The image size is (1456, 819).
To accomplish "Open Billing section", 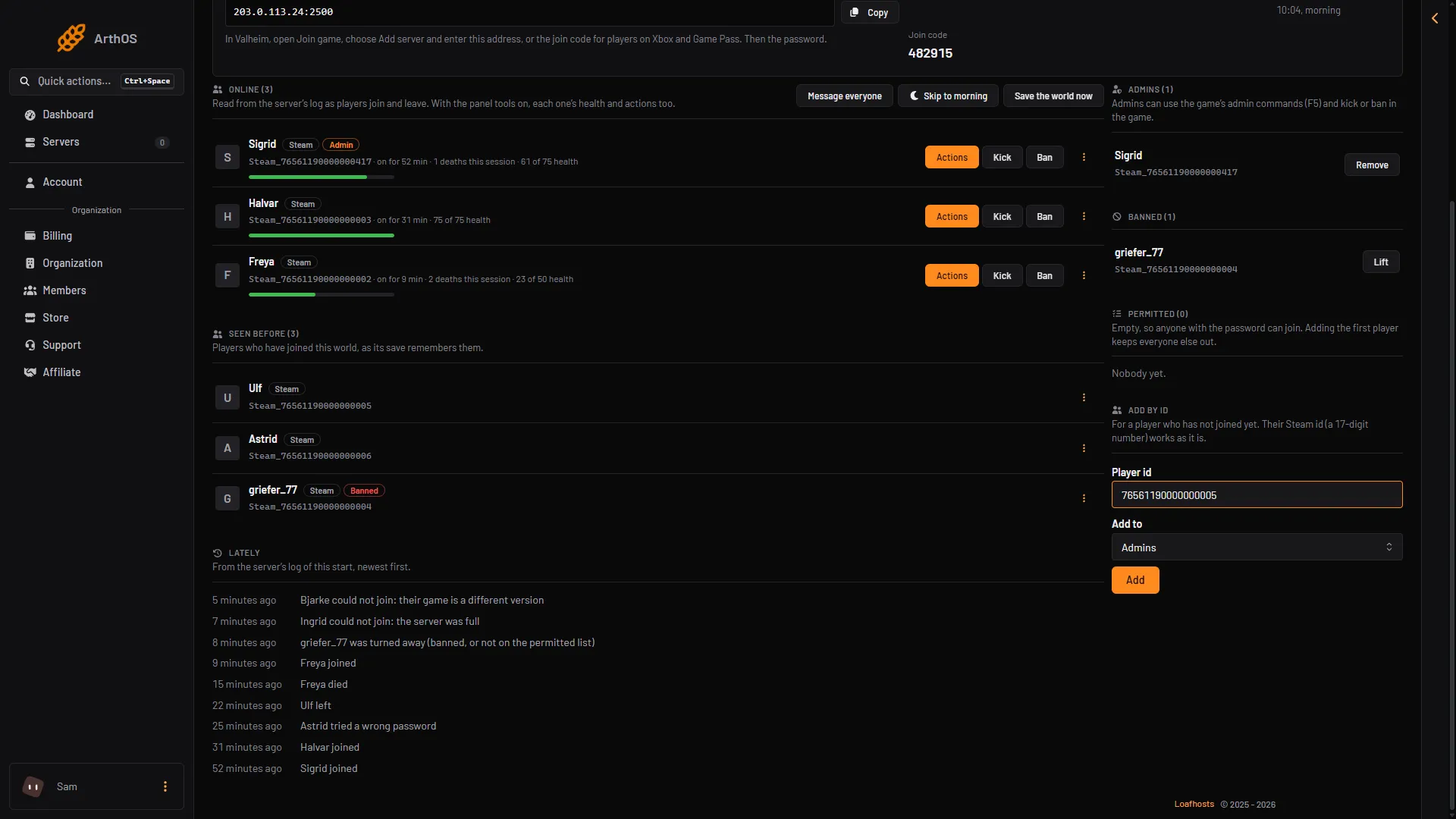I will (x=96, y=236).
